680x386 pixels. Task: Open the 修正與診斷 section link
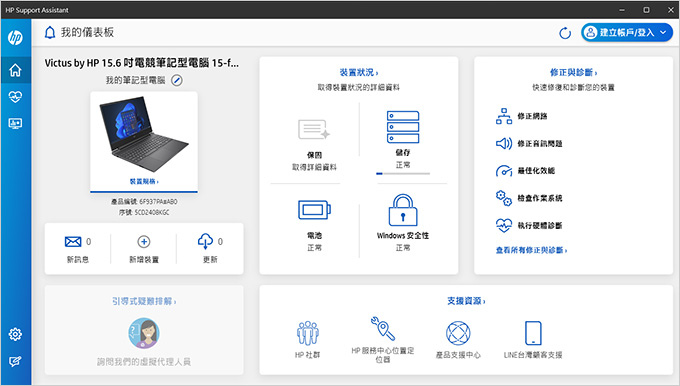coord(573,72)
